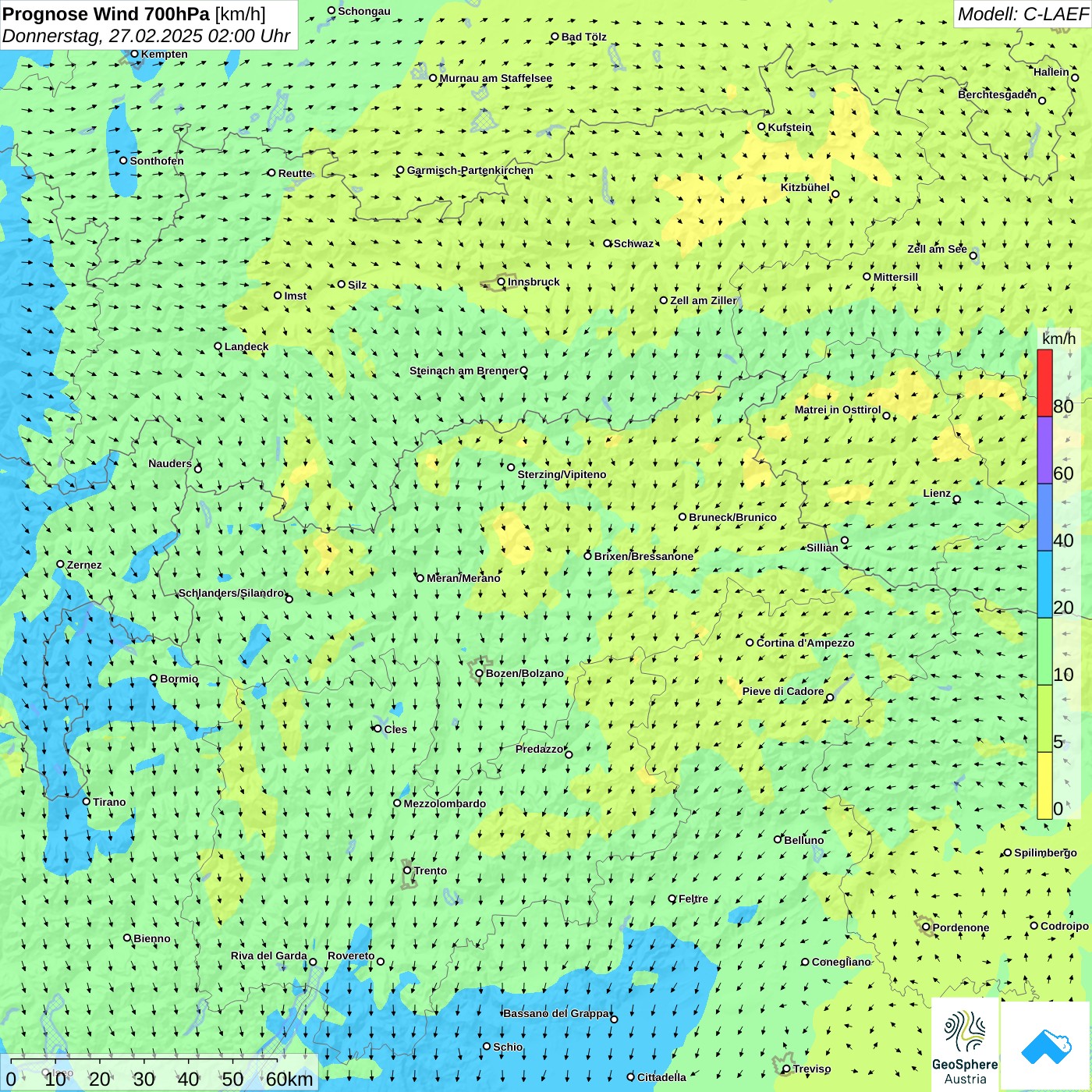Click the Bienno label
Viewport: 1092px width, 1092px height.
pos(151,938)
